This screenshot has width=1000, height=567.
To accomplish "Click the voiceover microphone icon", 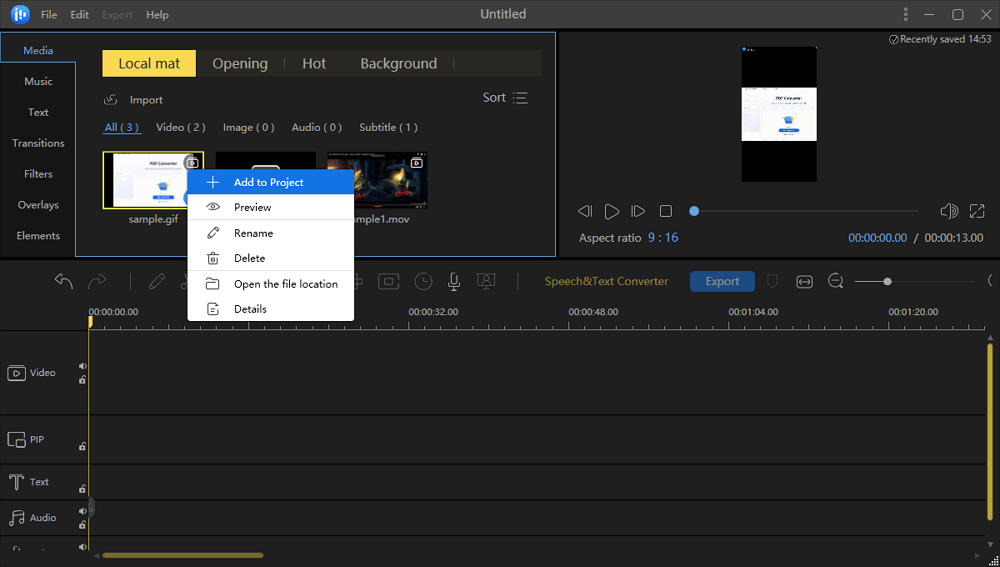I will coord(454,282).
